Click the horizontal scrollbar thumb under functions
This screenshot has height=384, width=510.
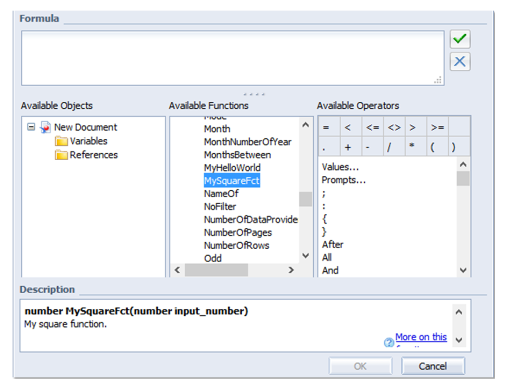coord(216,270)
